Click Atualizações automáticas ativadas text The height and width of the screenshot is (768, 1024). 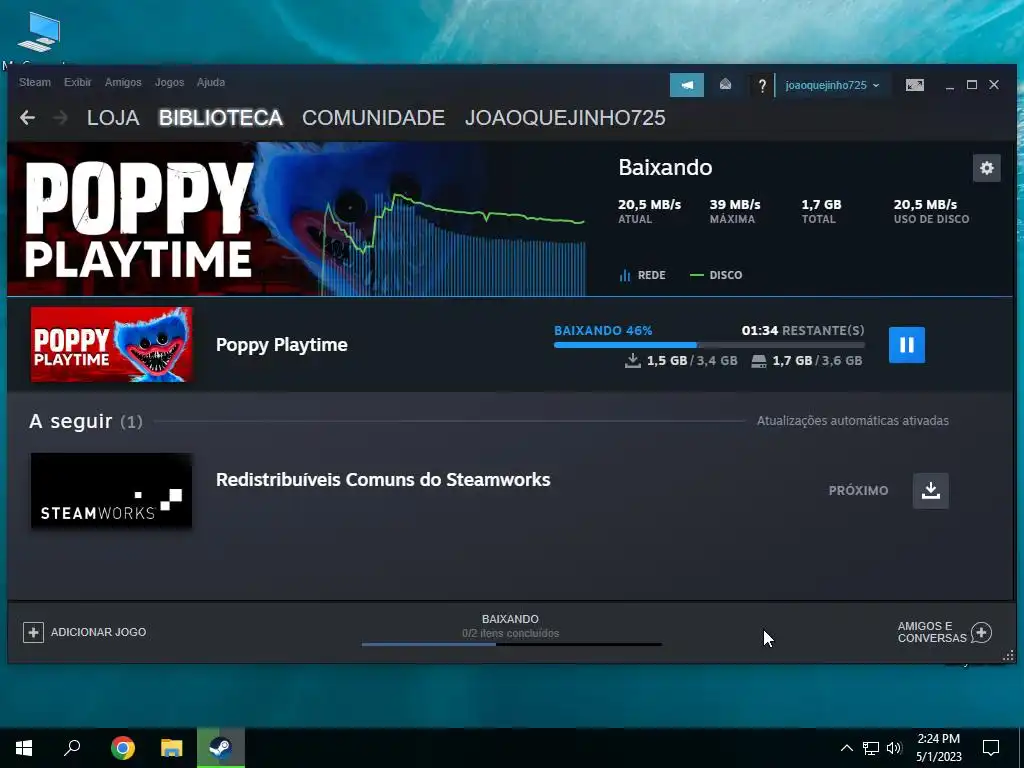tap(853, 421)
